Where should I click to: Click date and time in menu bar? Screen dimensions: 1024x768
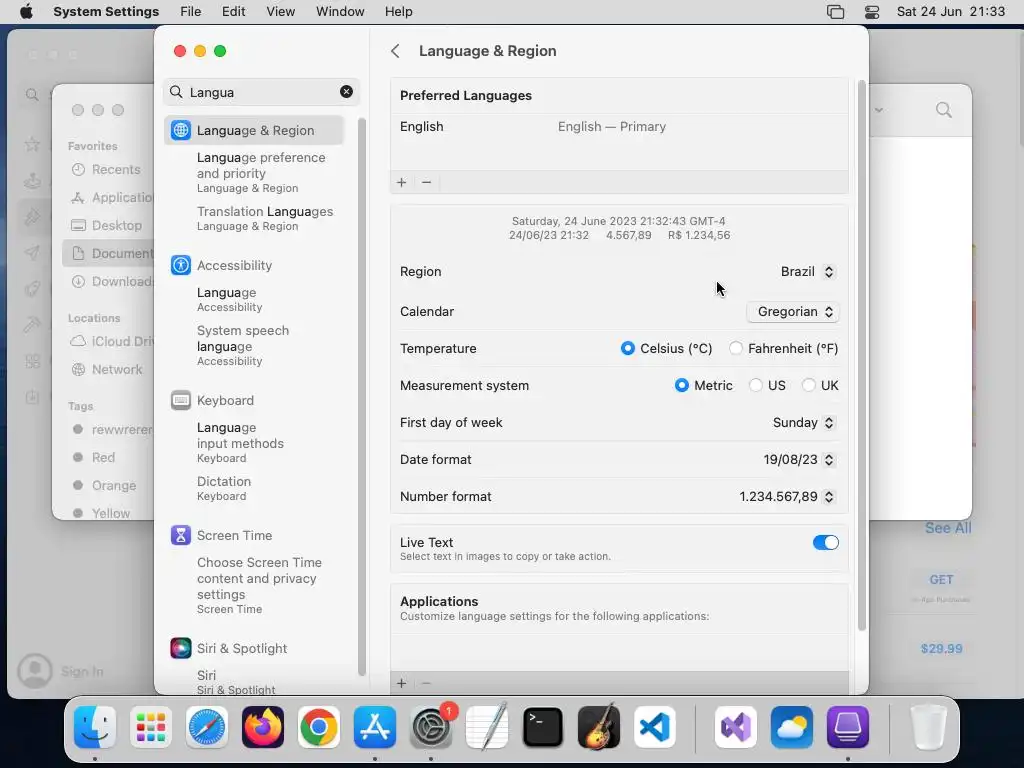pyautogui.click(x=950, y=12)
